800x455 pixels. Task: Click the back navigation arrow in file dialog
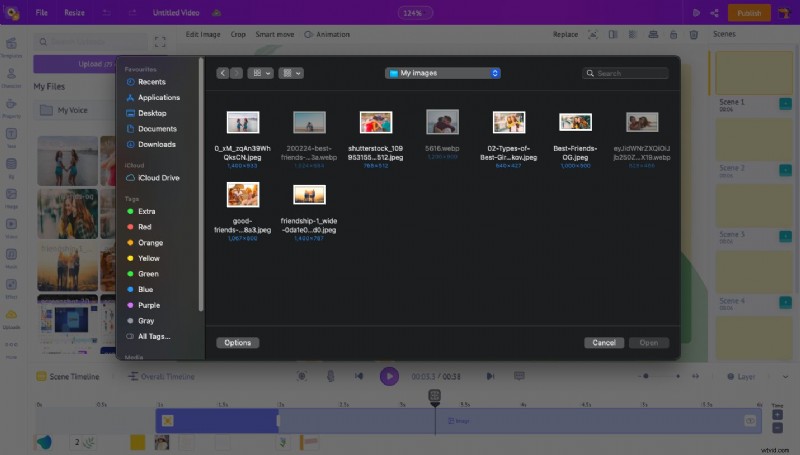tap(223, 73)
